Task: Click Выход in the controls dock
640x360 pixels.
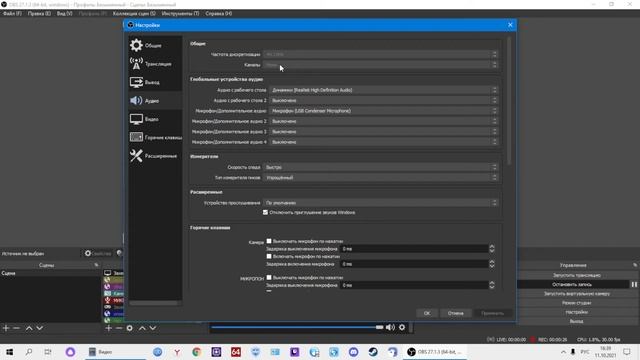Action: coord(576,321)
